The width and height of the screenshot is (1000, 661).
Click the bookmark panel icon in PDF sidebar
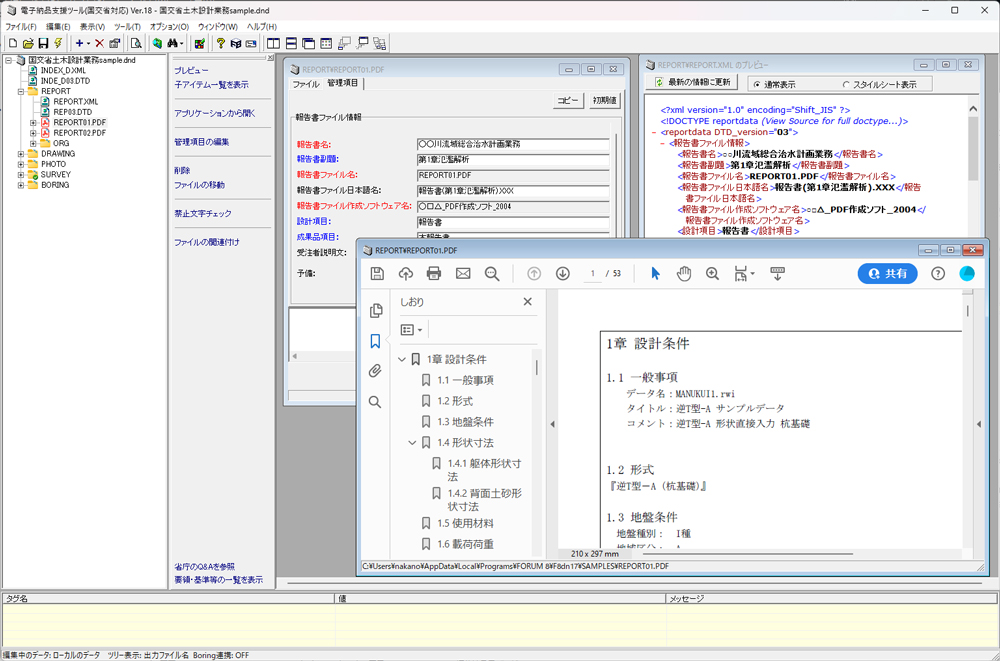[376, 341]
